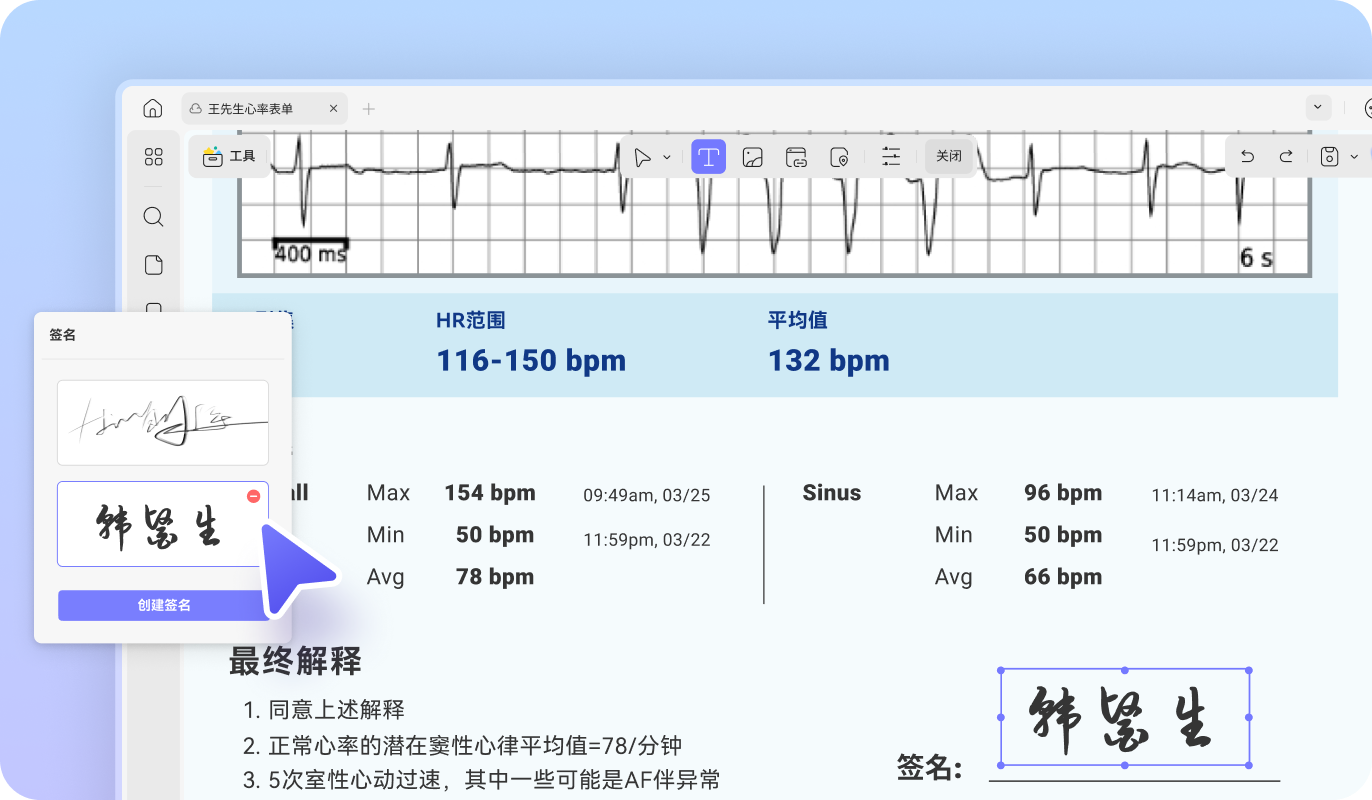This screenshot has width=1372, height=800.
Task: Choose the handwritten cursive signature thumbnail
Action: [x=163, y=423]
